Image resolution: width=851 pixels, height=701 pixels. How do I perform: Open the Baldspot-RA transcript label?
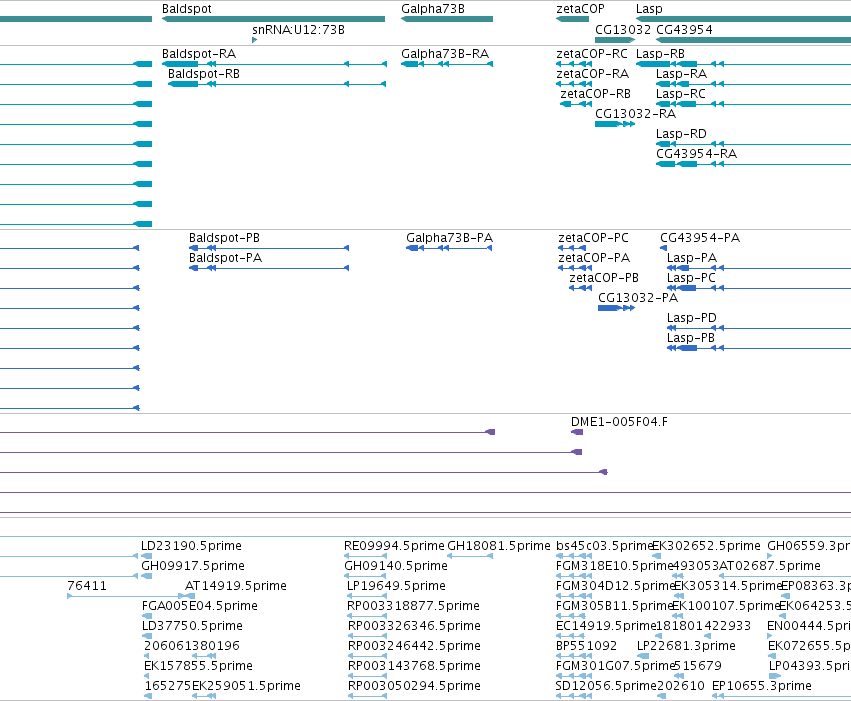click(199, 54)
